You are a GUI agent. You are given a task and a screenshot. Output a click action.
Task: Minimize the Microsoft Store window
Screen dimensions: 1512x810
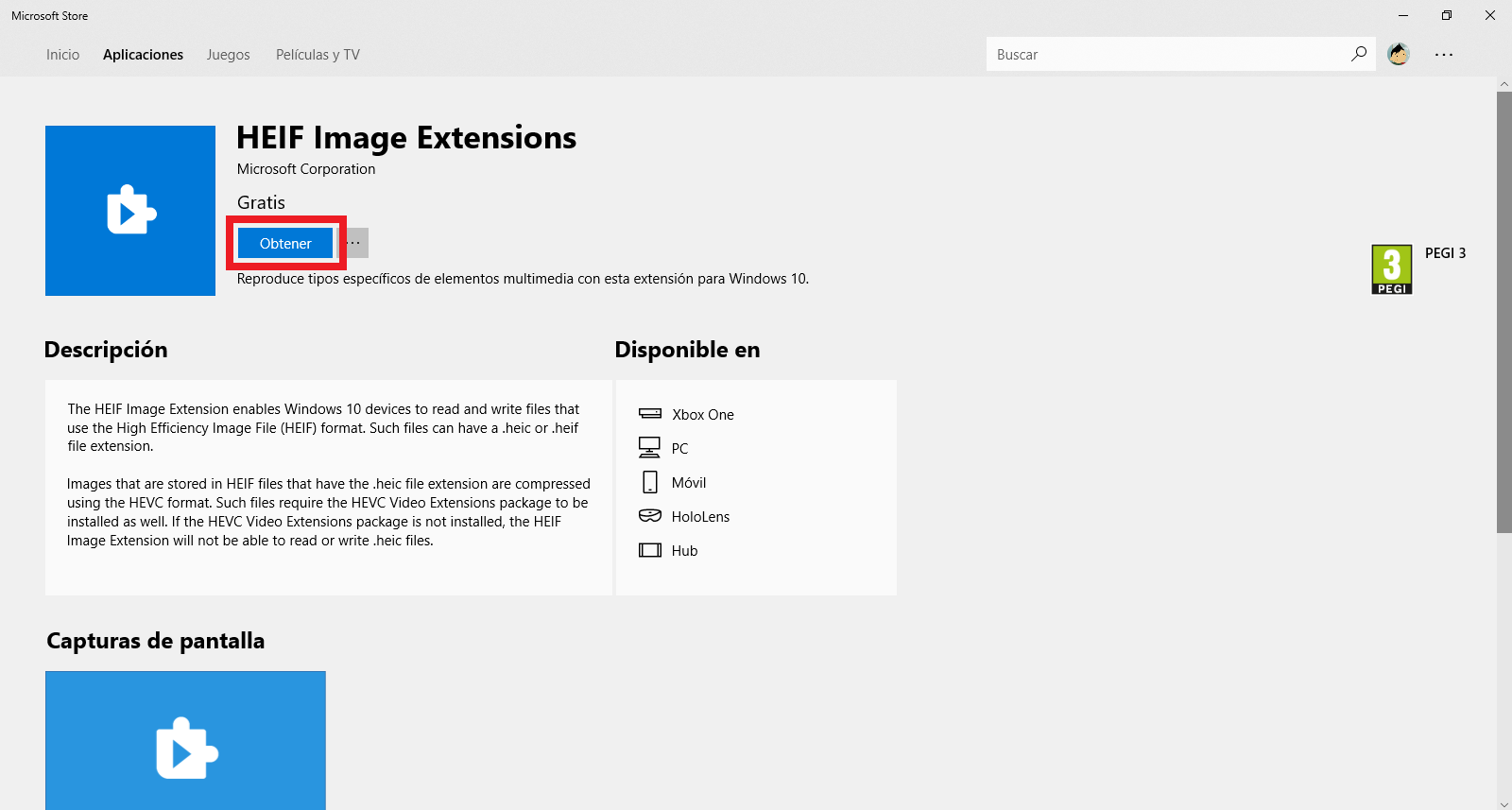(x=1403, y=15)
